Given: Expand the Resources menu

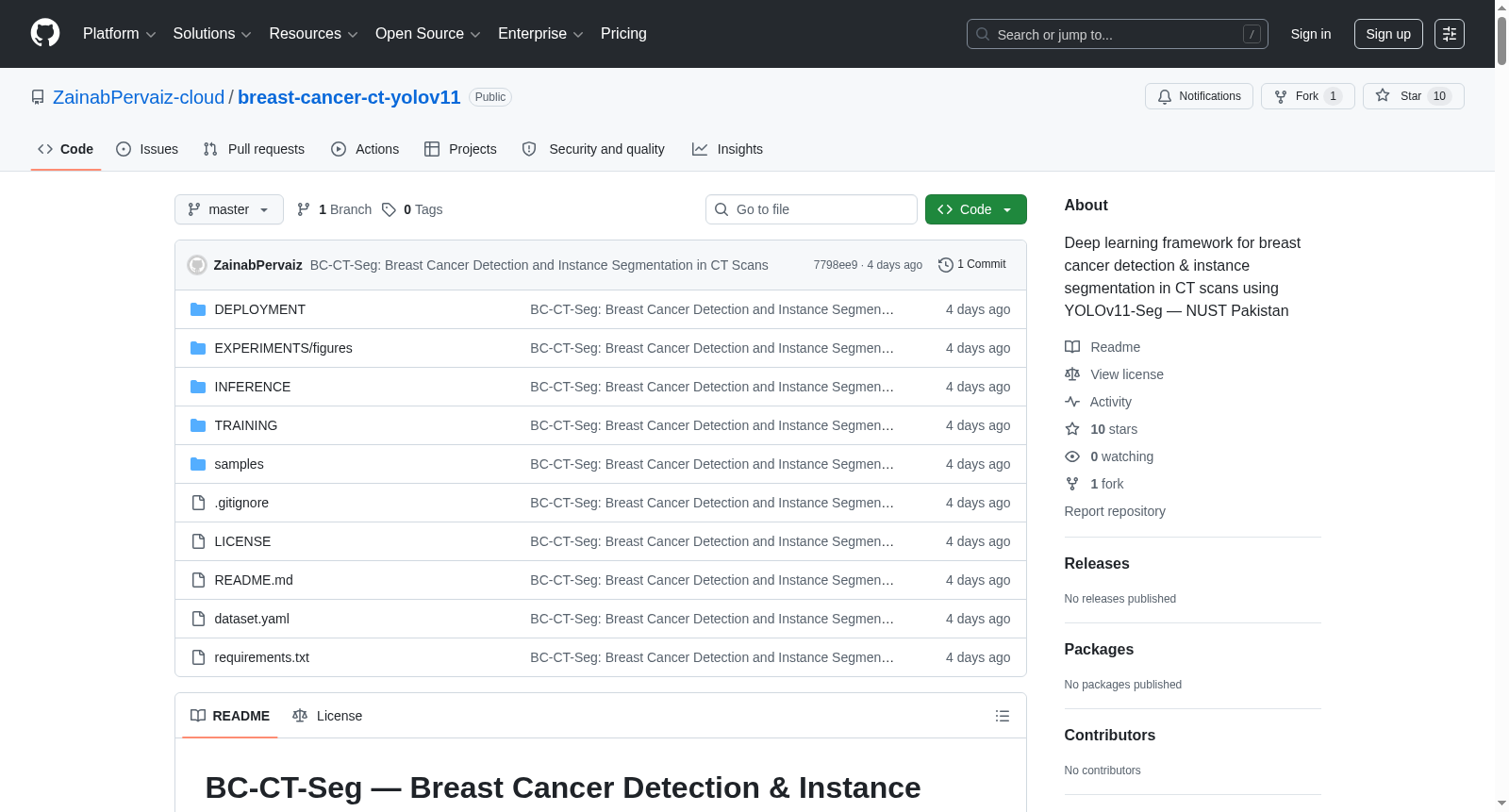Looking at the screenshot, I should pos(313,34).
